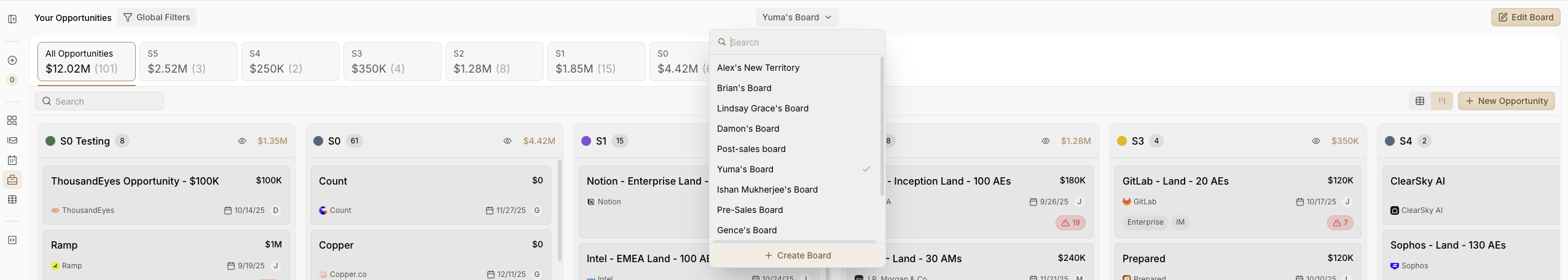Choose Post-sales board menu entry
This screenshot has height=280, width=1568.
coord(751,149)
